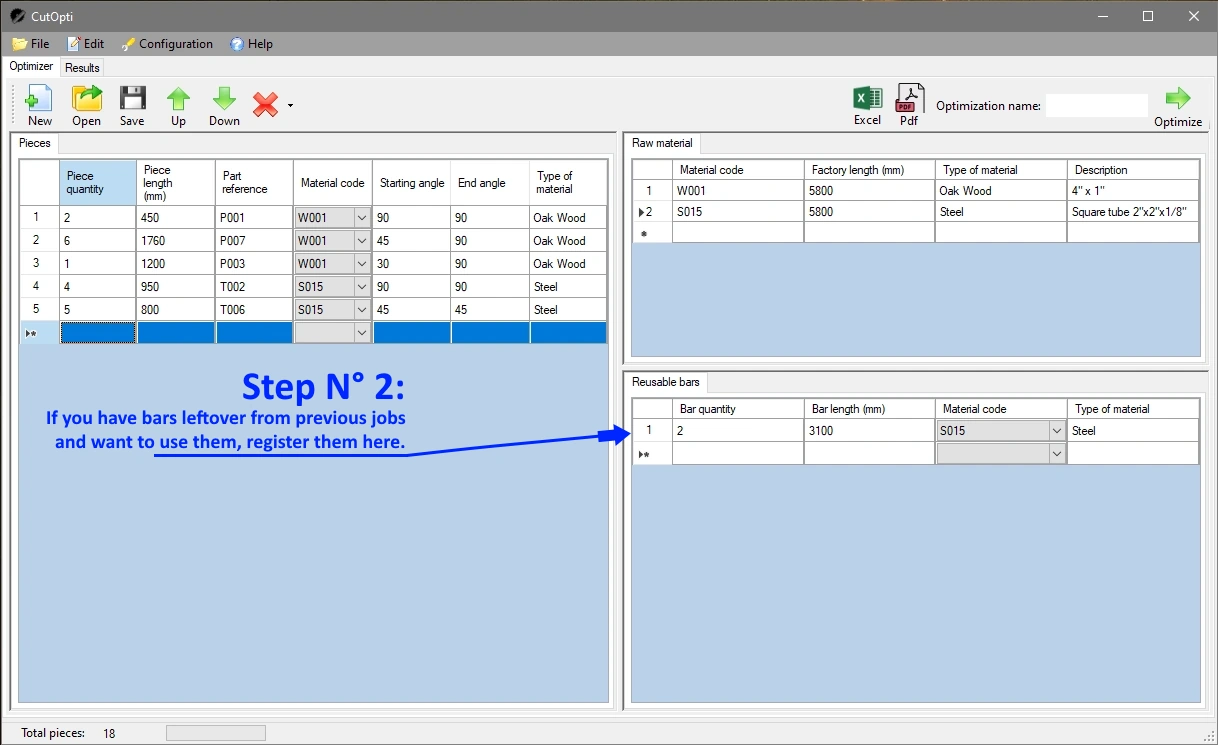Viewport: 1218px width, 745px height.
Task: Expand the delete button dropdown arrow
Action: tap(290, 105)
